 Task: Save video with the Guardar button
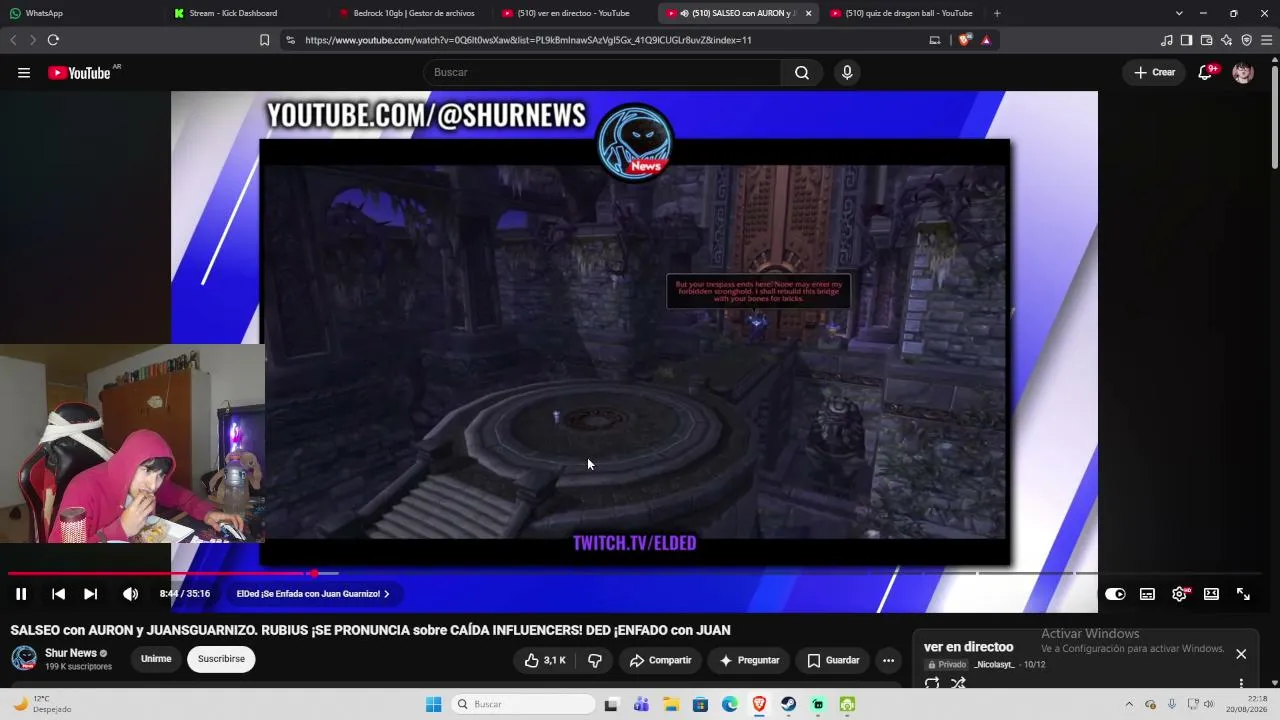click(833, 660)
